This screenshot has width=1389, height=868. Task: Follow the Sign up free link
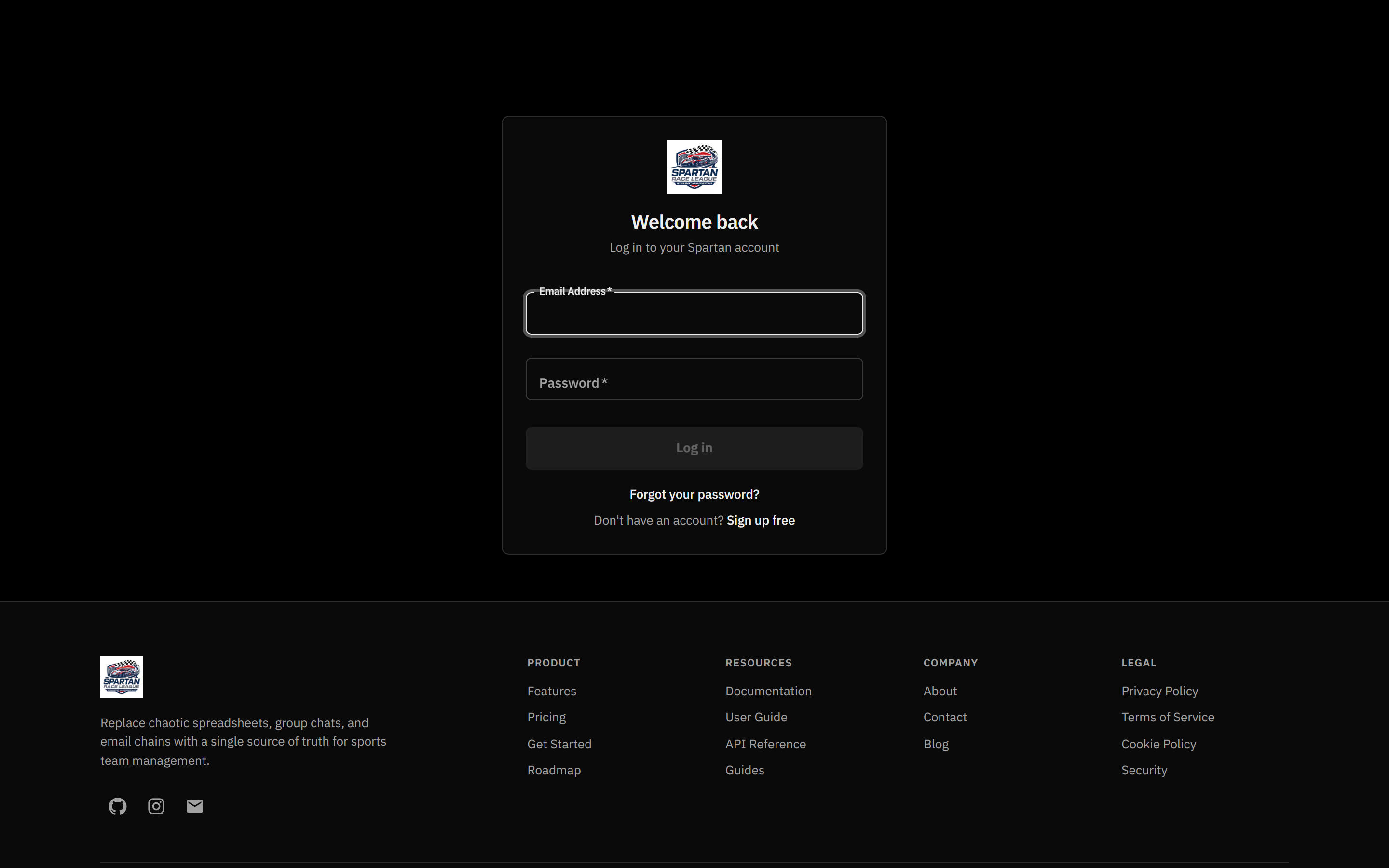pos(761,520)
